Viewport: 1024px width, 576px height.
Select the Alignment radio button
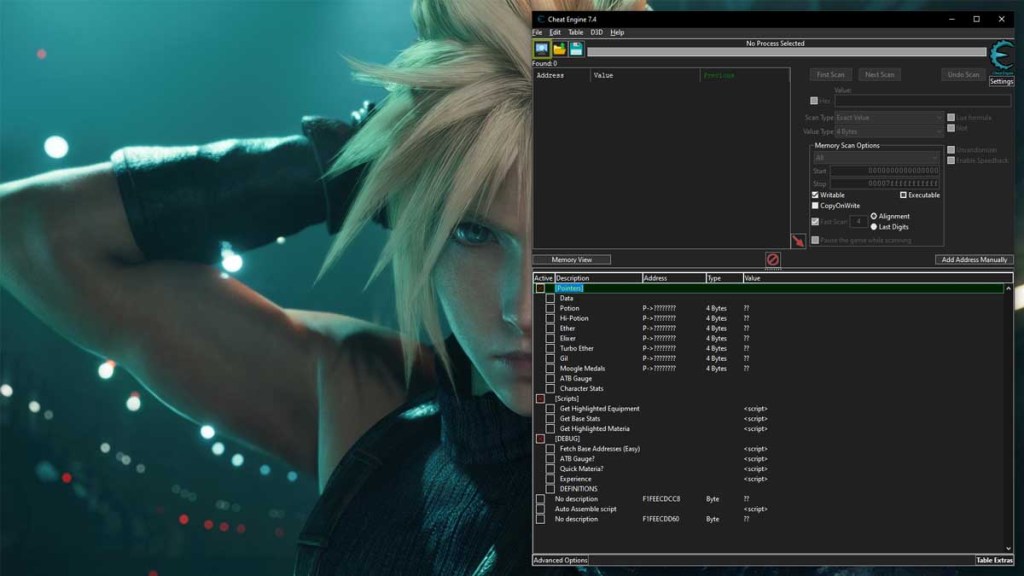pos(874,216)
